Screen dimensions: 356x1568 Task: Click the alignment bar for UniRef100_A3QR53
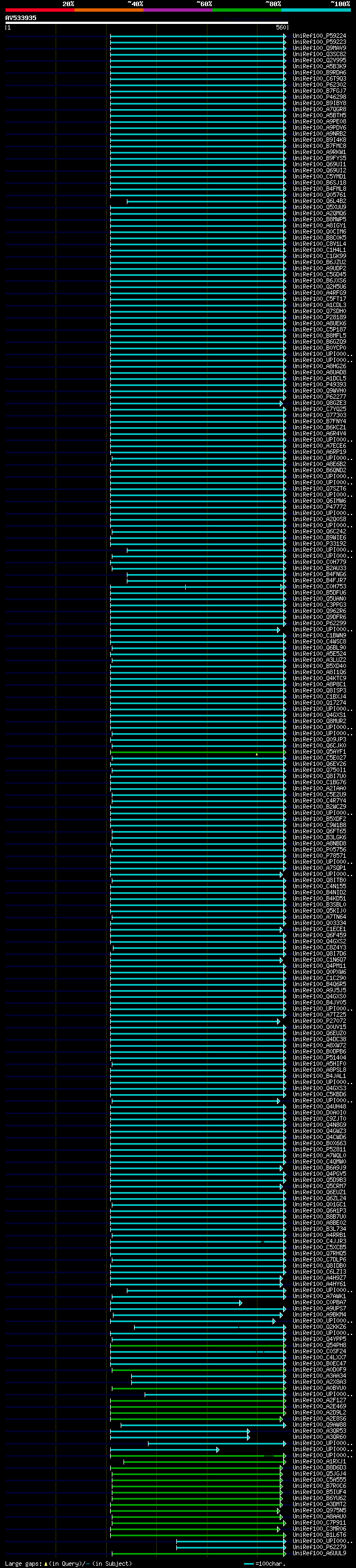tap(180, 1432)
